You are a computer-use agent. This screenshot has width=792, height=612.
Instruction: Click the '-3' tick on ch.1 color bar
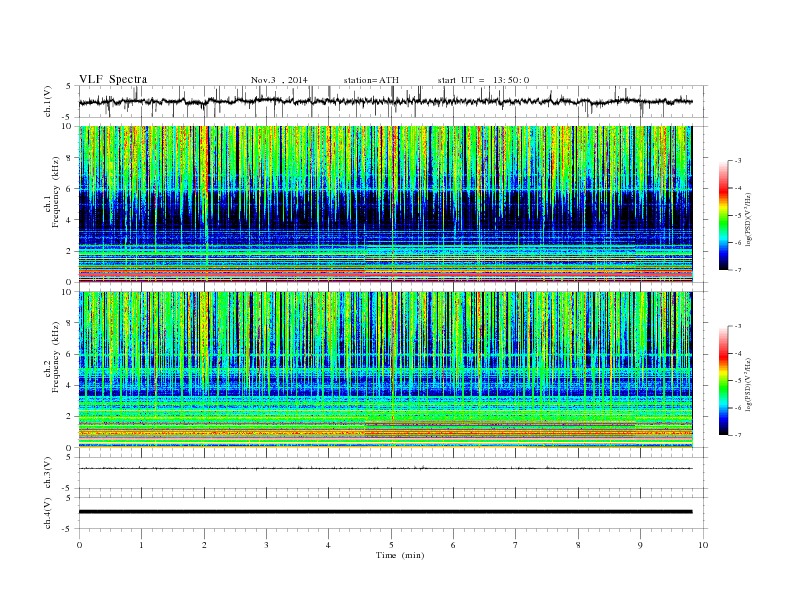tap(737, 161)
